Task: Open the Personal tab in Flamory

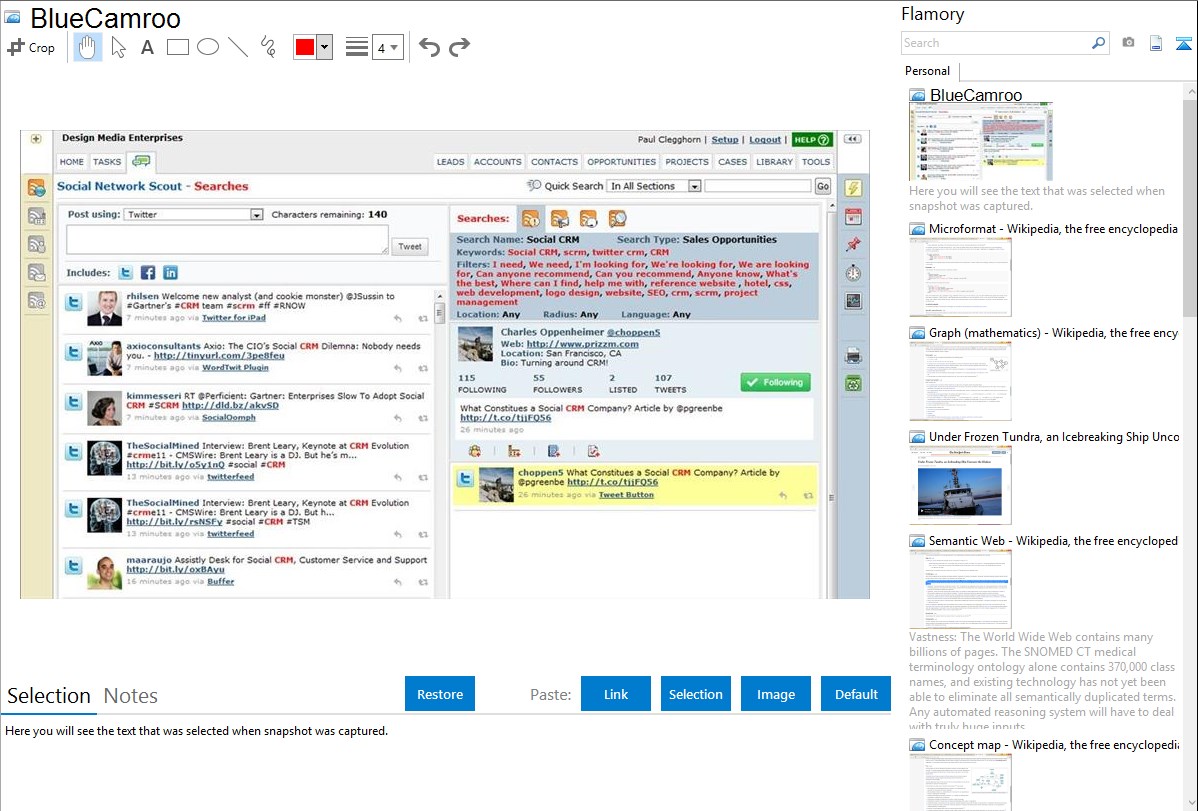Action: 928,71
